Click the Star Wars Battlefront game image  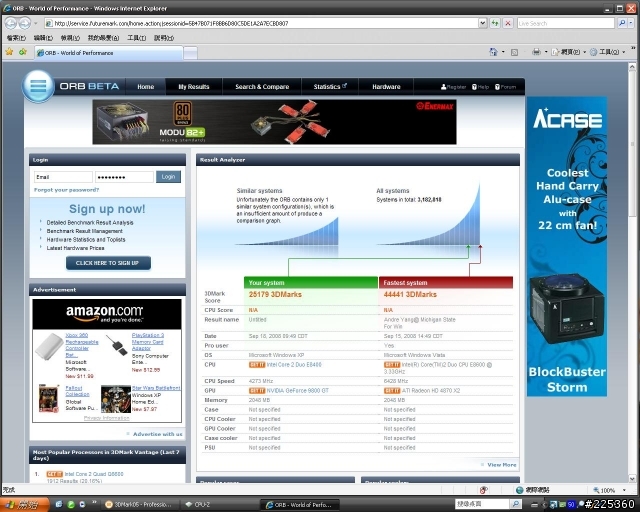pos(116,399)
